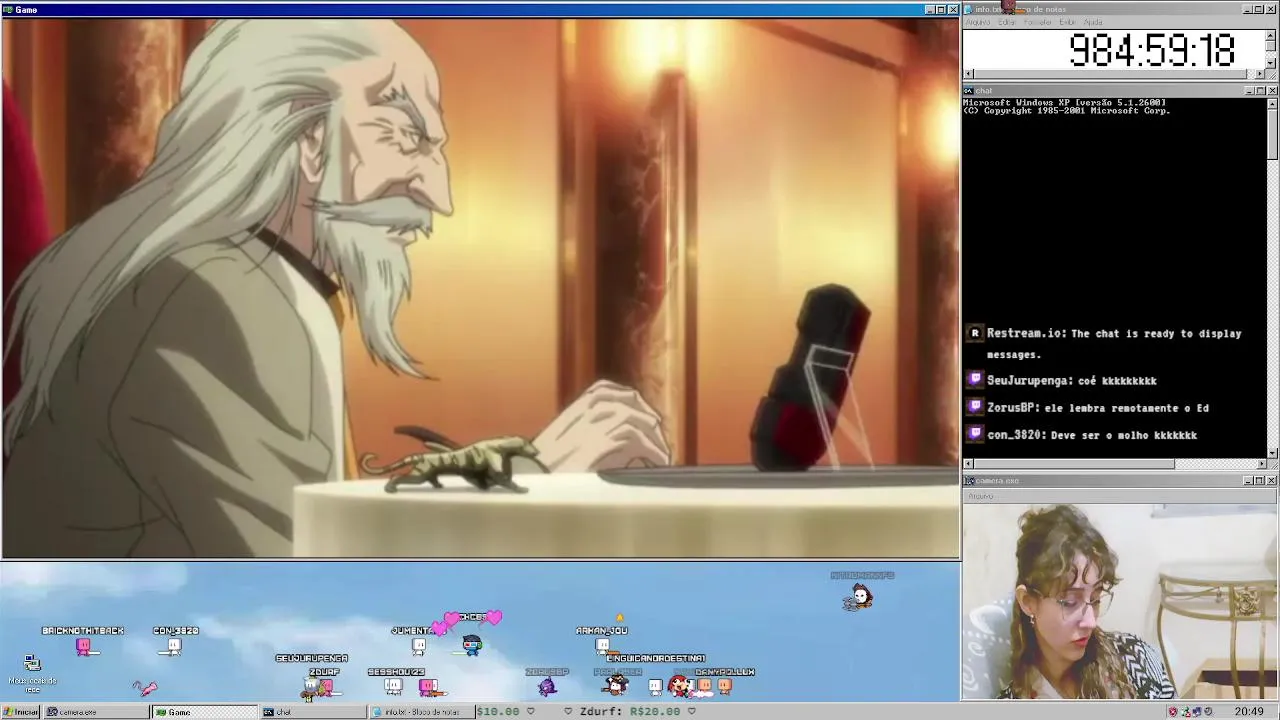Open Formatar menu in Notepad window
Viewport: 1280px width, 720px height.
click(1038, 22)
